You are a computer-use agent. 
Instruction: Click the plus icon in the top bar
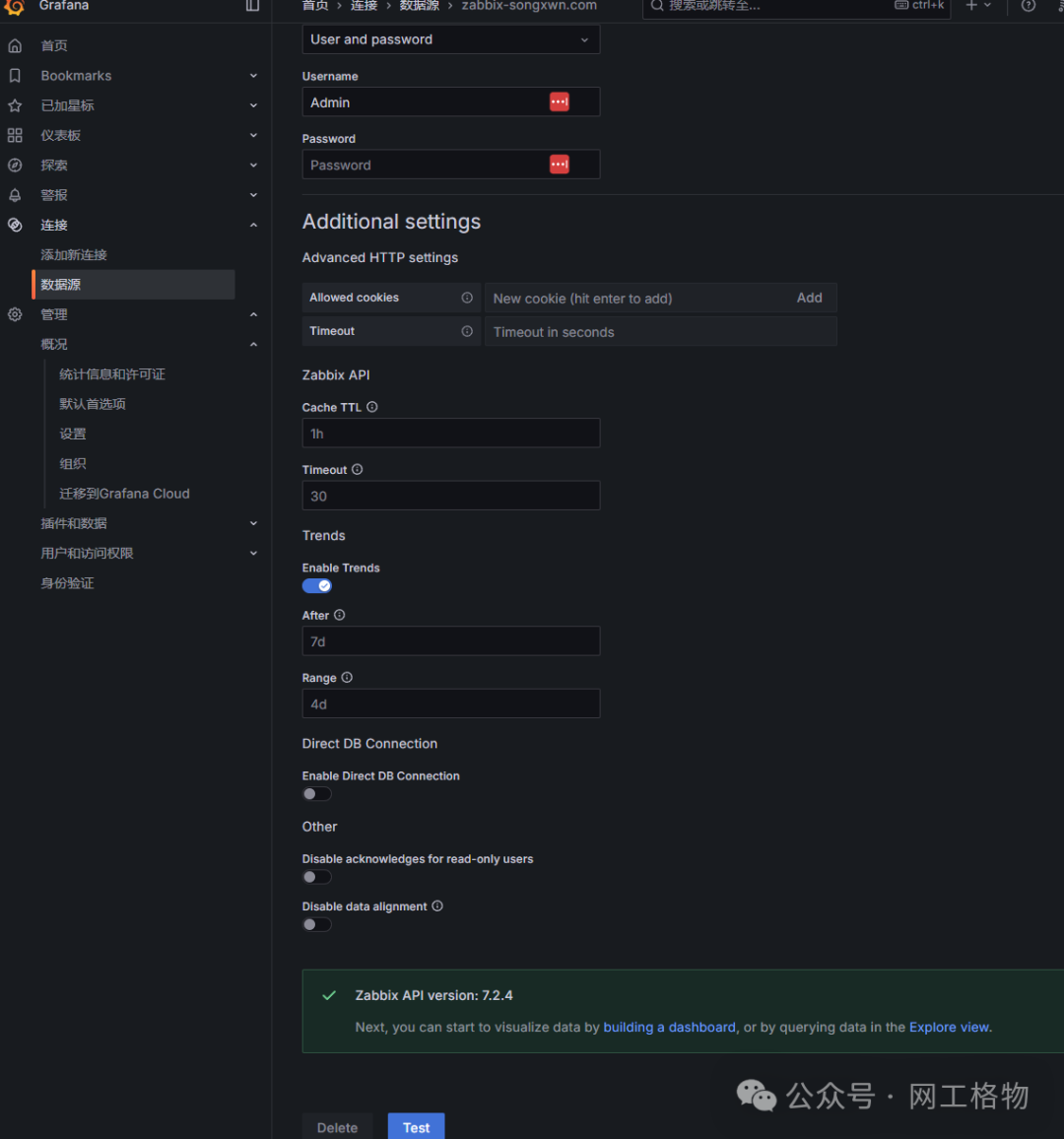[x=971, y=6]
